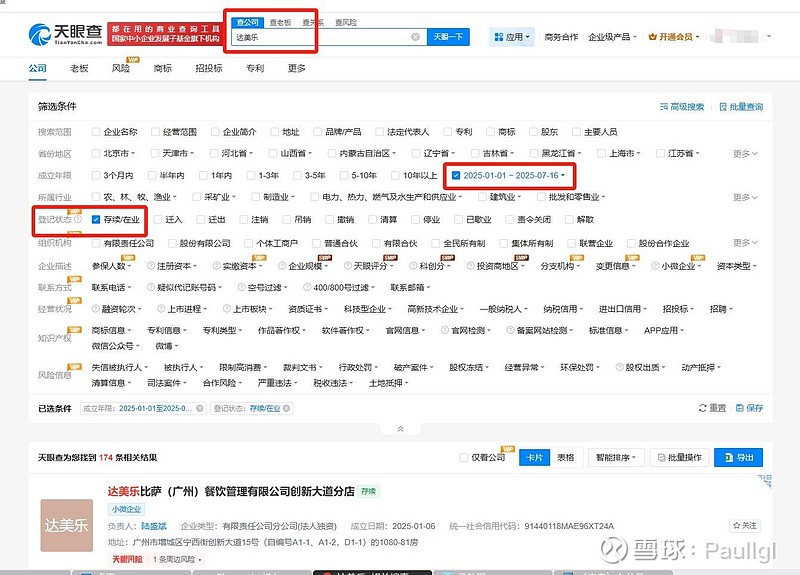Collapse the filter panel chevron
The width and height of the screenshot is (800, 575).
pyautogui.click(x=401, y=429)
